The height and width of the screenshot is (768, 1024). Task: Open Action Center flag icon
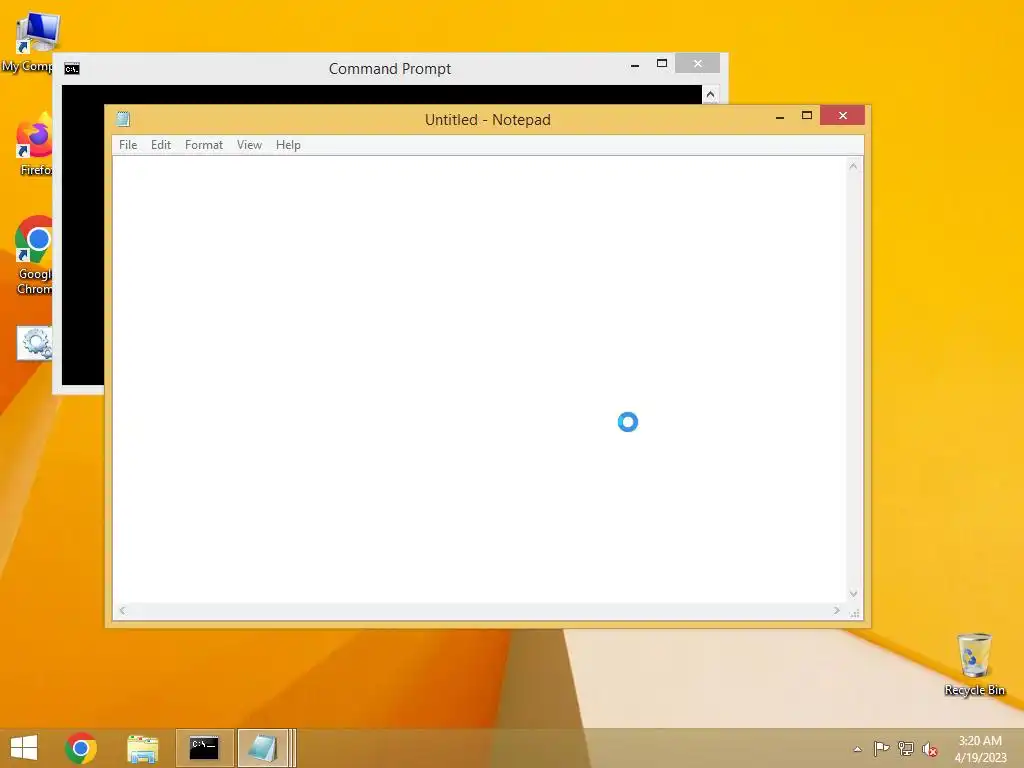[881, 748]
